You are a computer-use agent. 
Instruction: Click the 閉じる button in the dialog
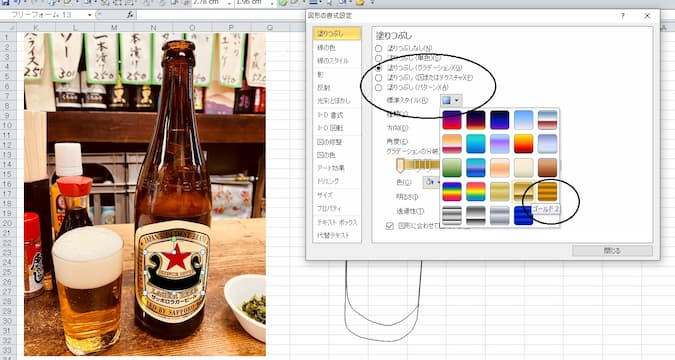coord(612,251)
